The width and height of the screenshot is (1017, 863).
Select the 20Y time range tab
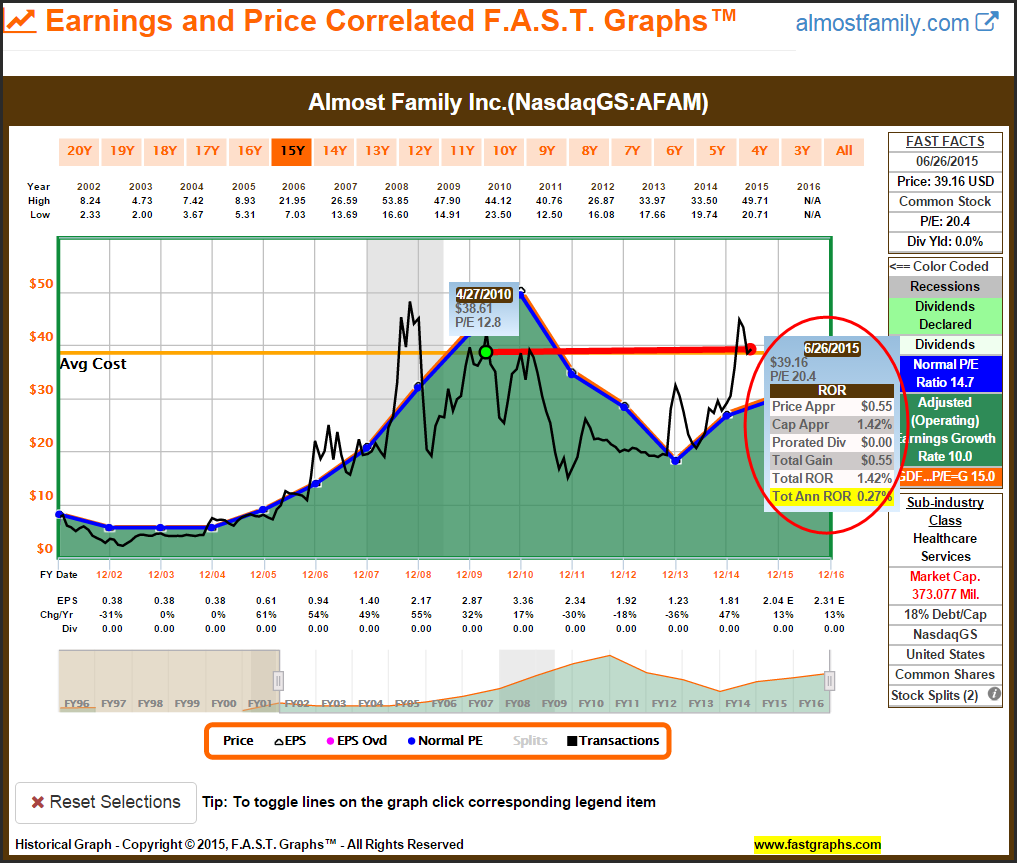[x=79, y=151]
